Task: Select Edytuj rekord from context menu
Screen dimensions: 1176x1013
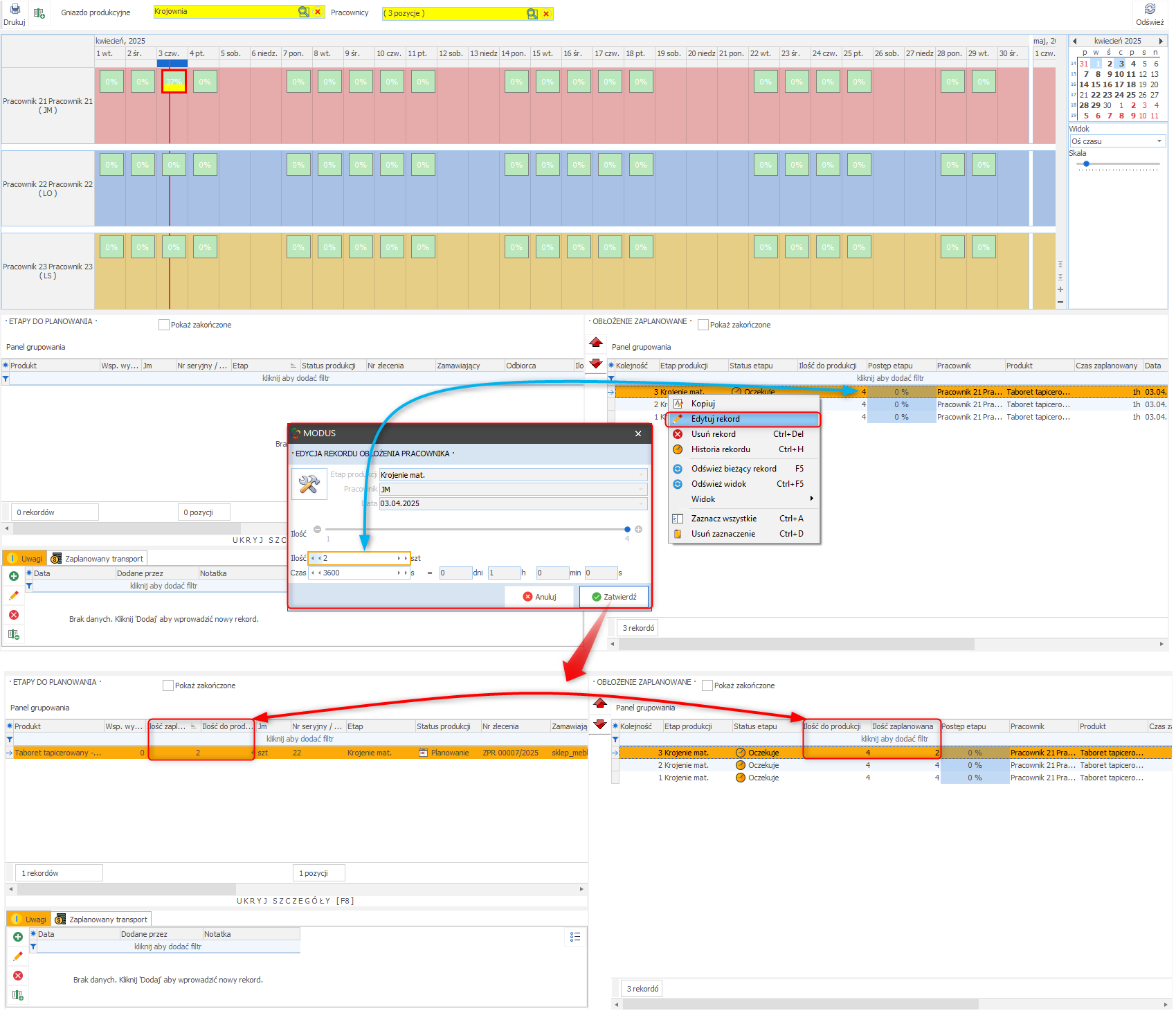Action: tap(715, 419)
